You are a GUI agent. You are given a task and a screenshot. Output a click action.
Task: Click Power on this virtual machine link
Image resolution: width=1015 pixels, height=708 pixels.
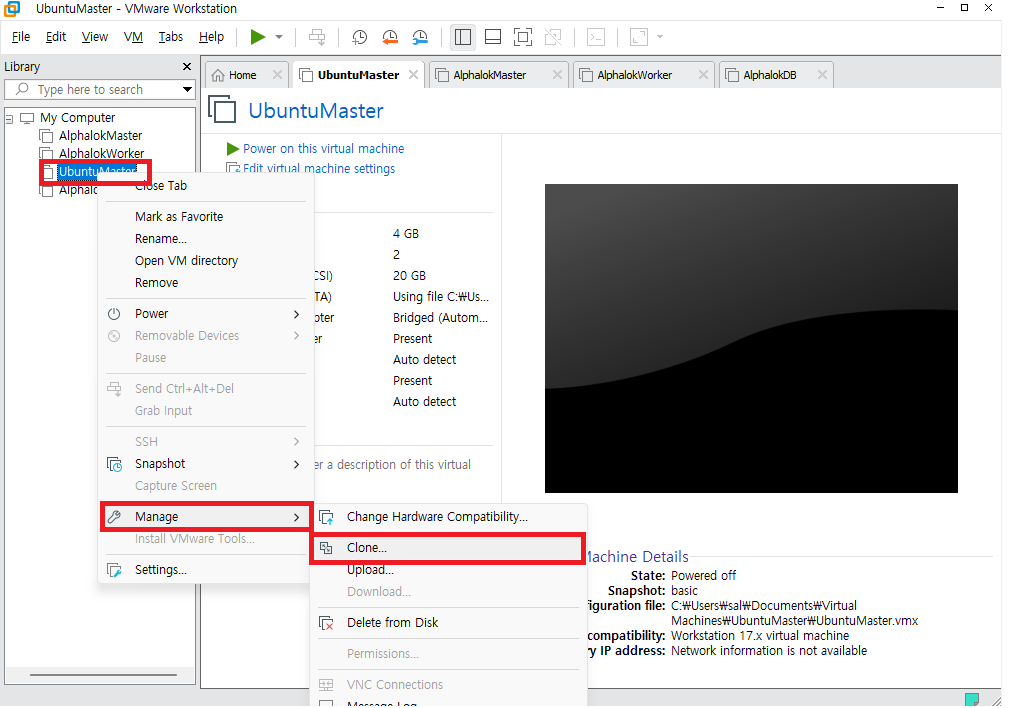click(324, 149)
